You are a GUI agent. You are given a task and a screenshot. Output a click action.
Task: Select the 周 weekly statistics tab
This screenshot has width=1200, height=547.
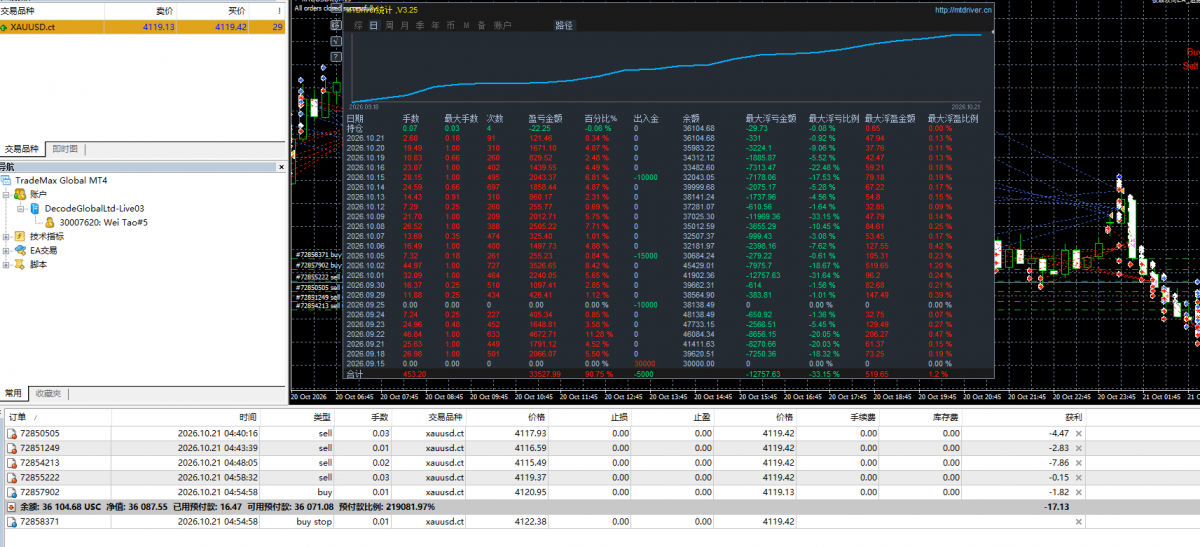pyautogui.click(x=389, y=25)
